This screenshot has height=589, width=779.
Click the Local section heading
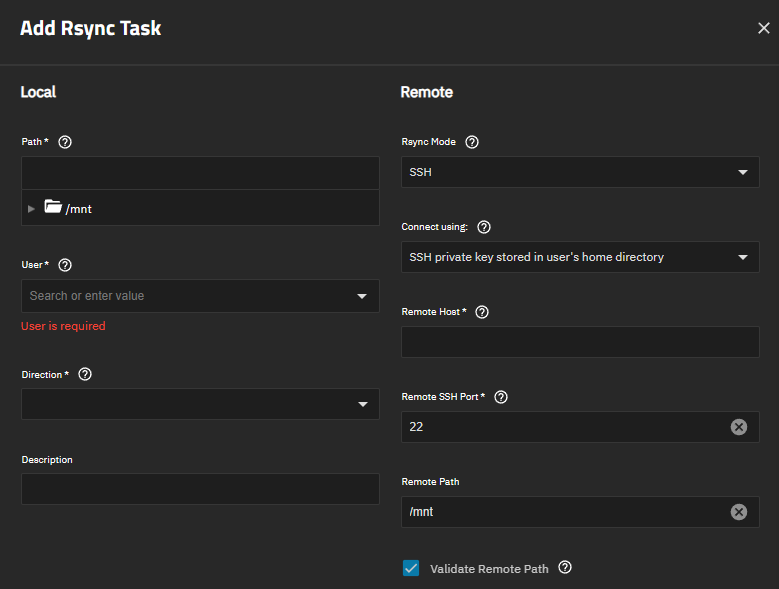(38, 92)
